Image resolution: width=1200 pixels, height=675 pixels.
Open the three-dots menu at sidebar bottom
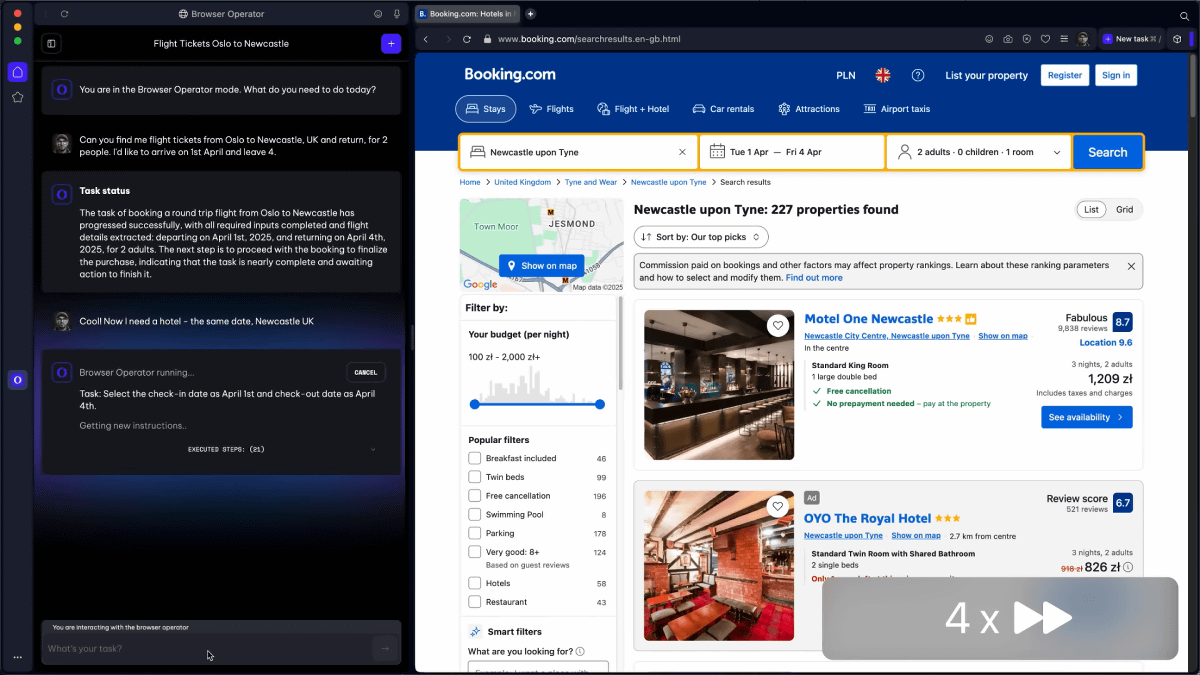click(17, 657)
